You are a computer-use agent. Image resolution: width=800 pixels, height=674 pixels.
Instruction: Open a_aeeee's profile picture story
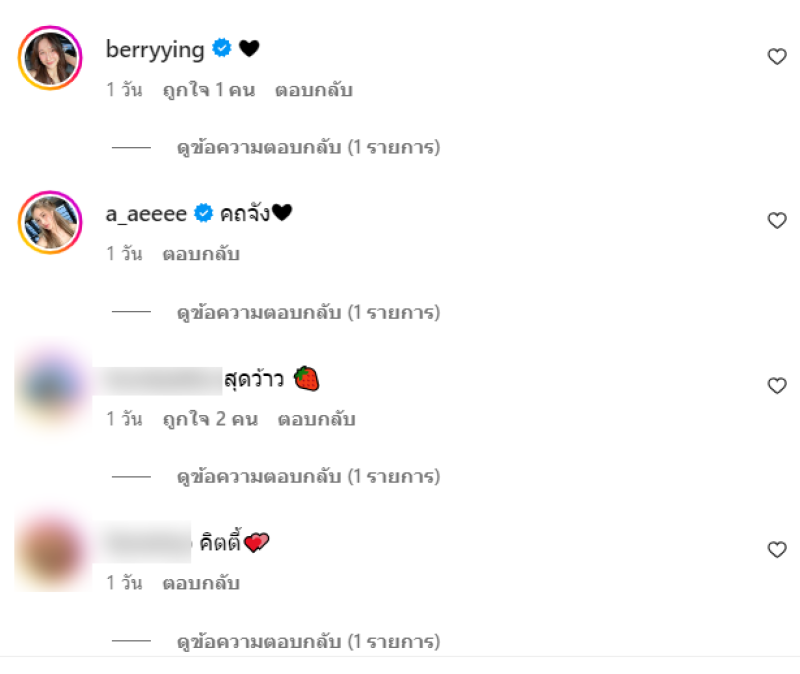click(x=50, y=222)
